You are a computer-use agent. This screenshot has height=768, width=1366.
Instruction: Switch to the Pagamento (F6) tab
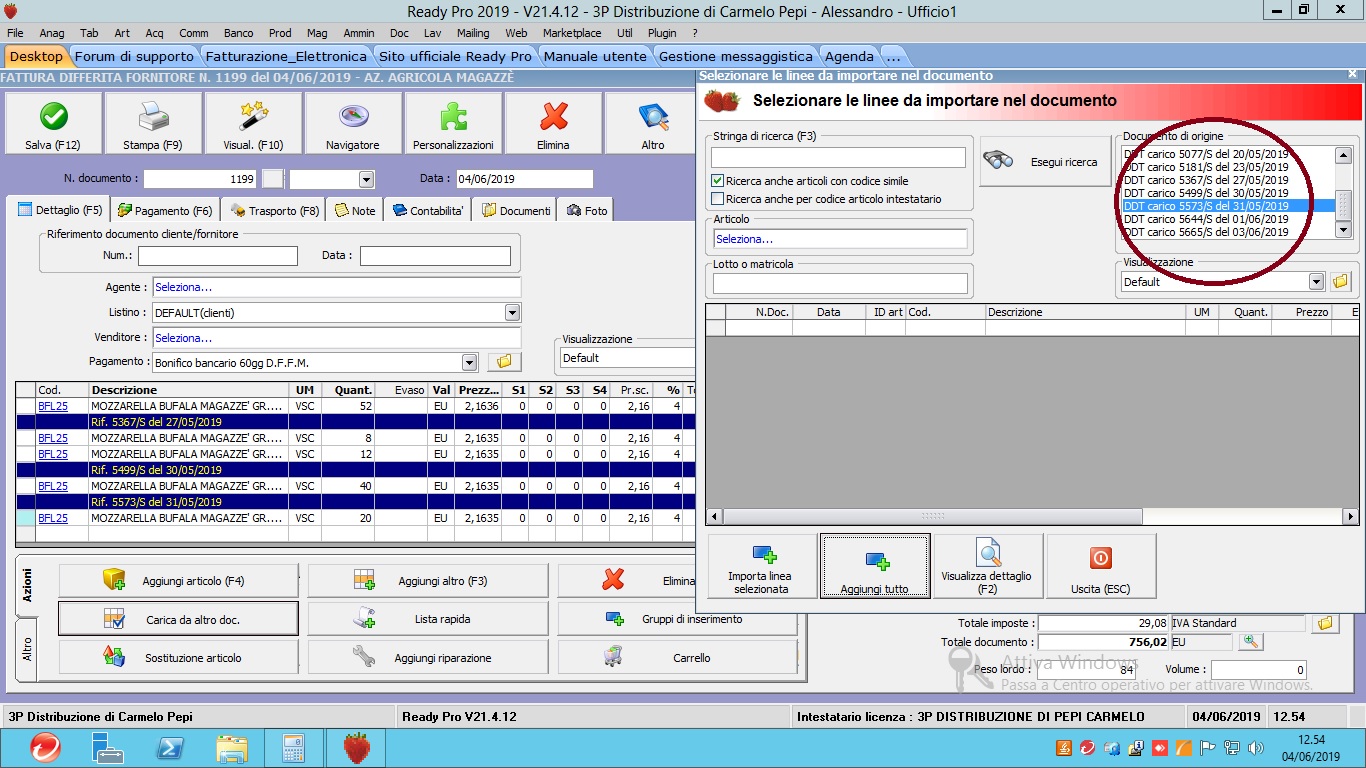165,210
